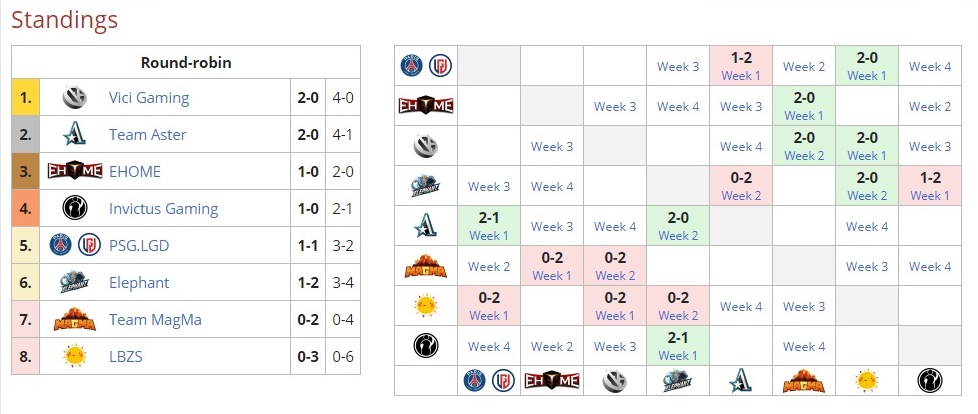Open the Team Aster team link

[x=147, y=135]
